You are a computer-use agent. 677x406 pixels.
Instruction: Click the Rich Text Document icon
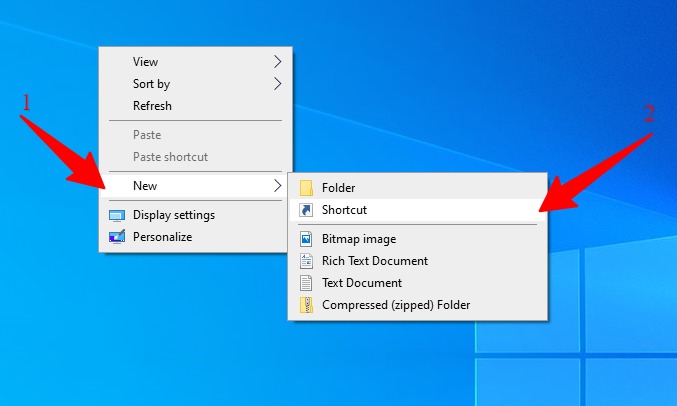(306, 261)
